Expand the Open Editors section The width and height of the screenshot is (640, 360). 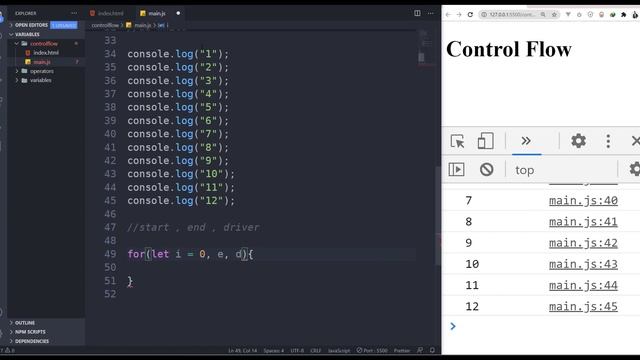click(x=31, y=25)
